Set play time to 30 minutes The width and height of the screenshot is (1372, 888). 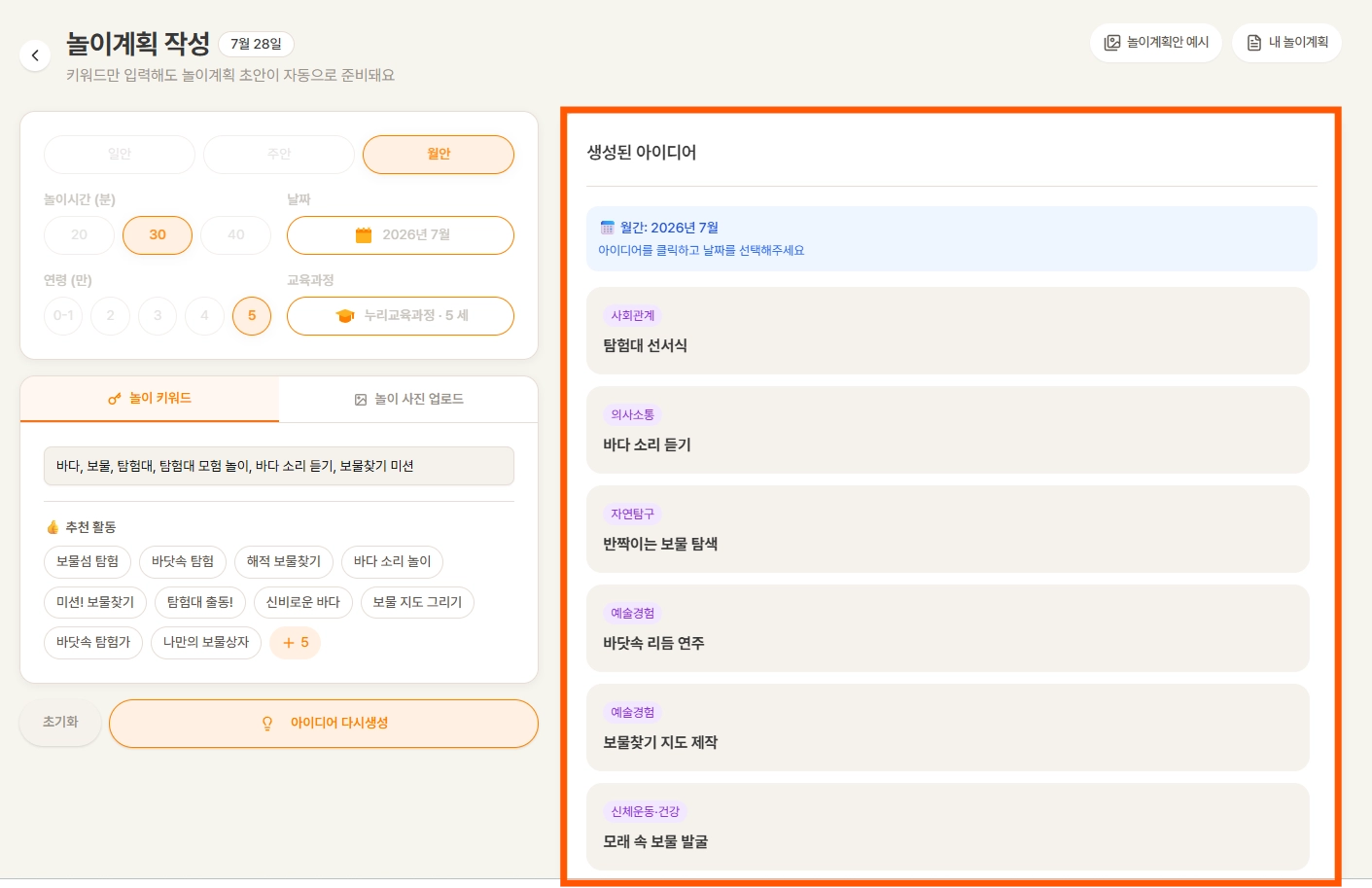158,235
